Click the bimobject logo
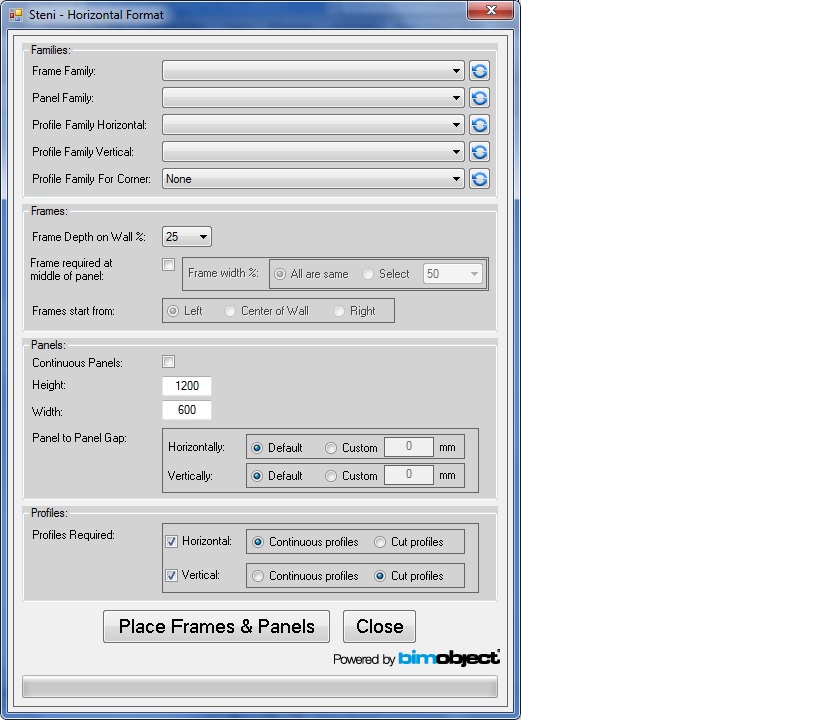Viewport: 819px width, 720px height. (448, 659)
